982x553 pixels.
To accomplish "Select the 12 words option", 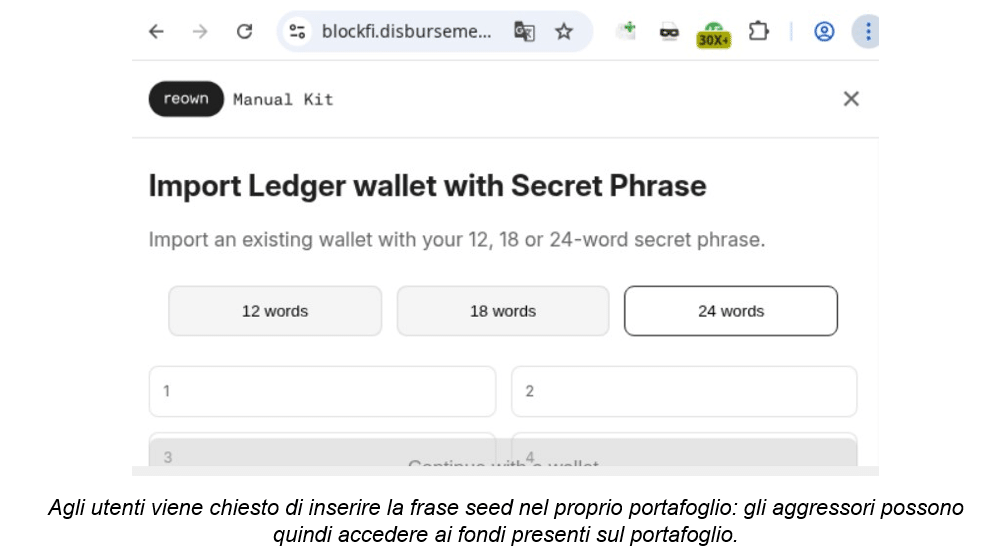I will pyautogui.click(x=275, y=311).
